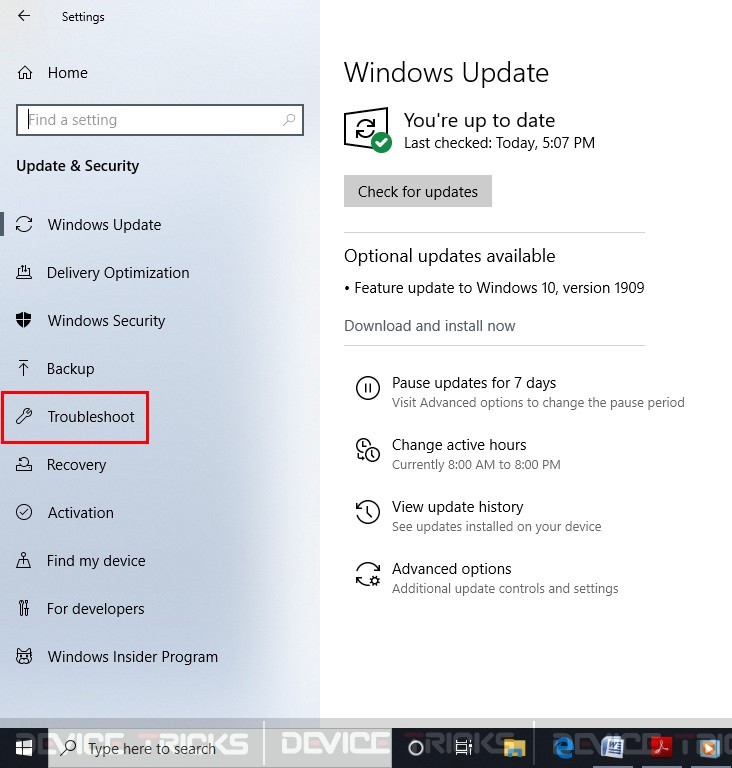Click the Check for updates button
732x768 pixels.
[417, 191]
